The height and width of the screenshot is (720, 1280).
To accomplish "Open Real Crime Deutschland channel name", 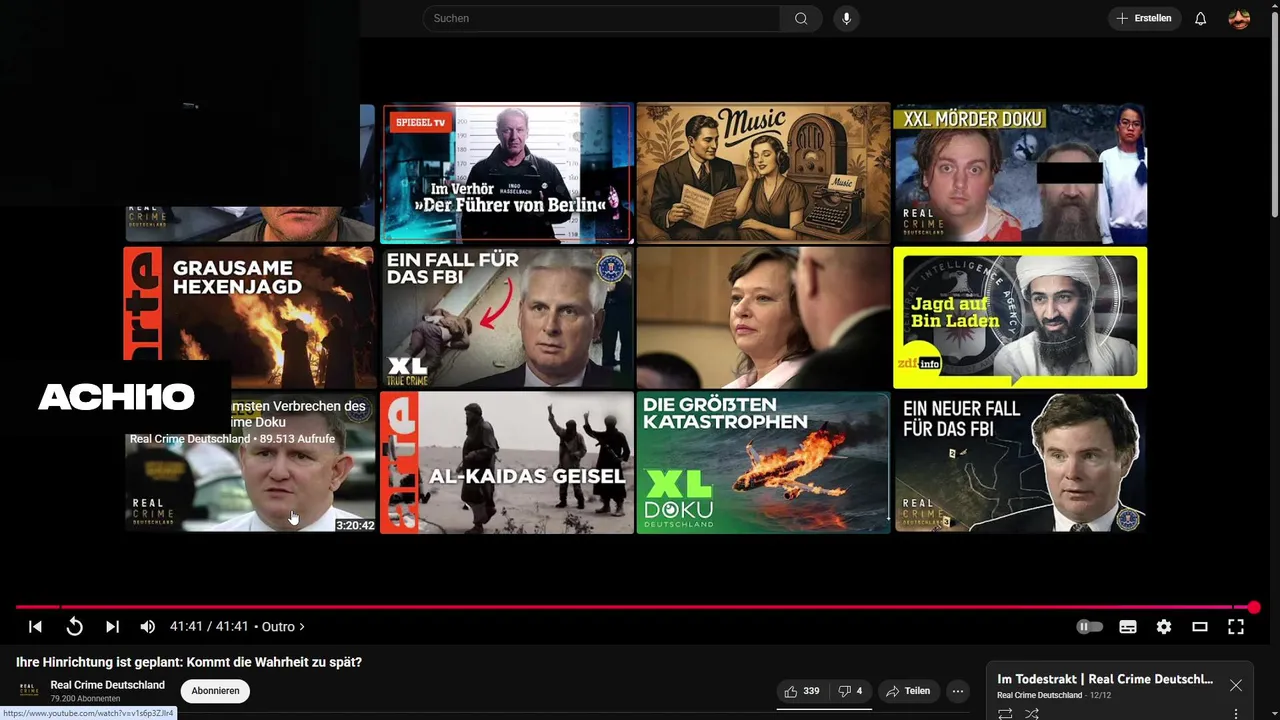I will (107, 685).
